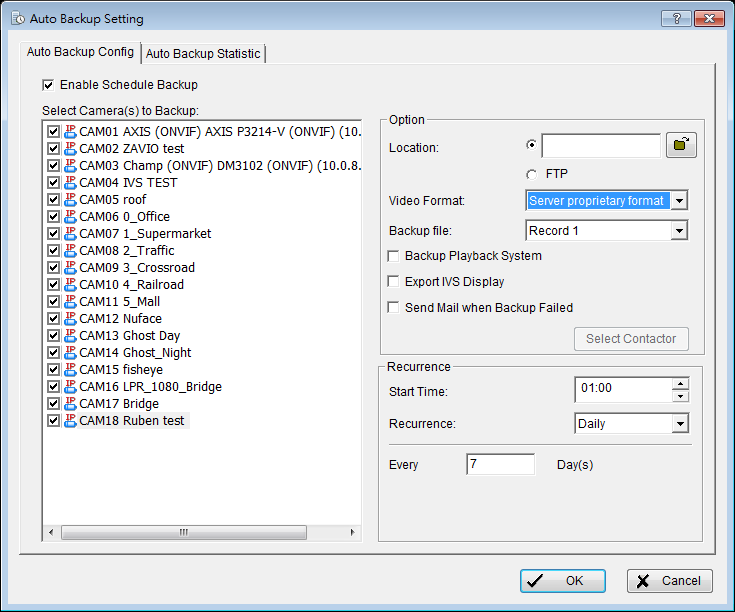Switch to the Auto Backup Statistic tab

pos(203,54)
